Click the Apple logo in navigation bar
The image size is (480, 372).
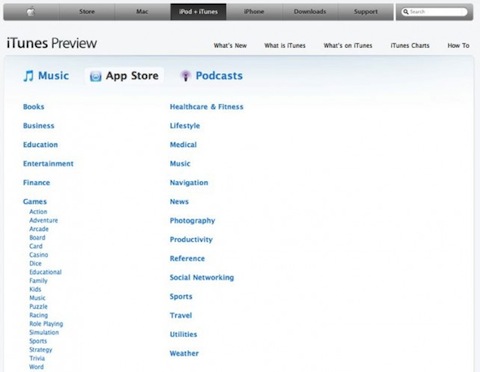(x=31, y=12)
